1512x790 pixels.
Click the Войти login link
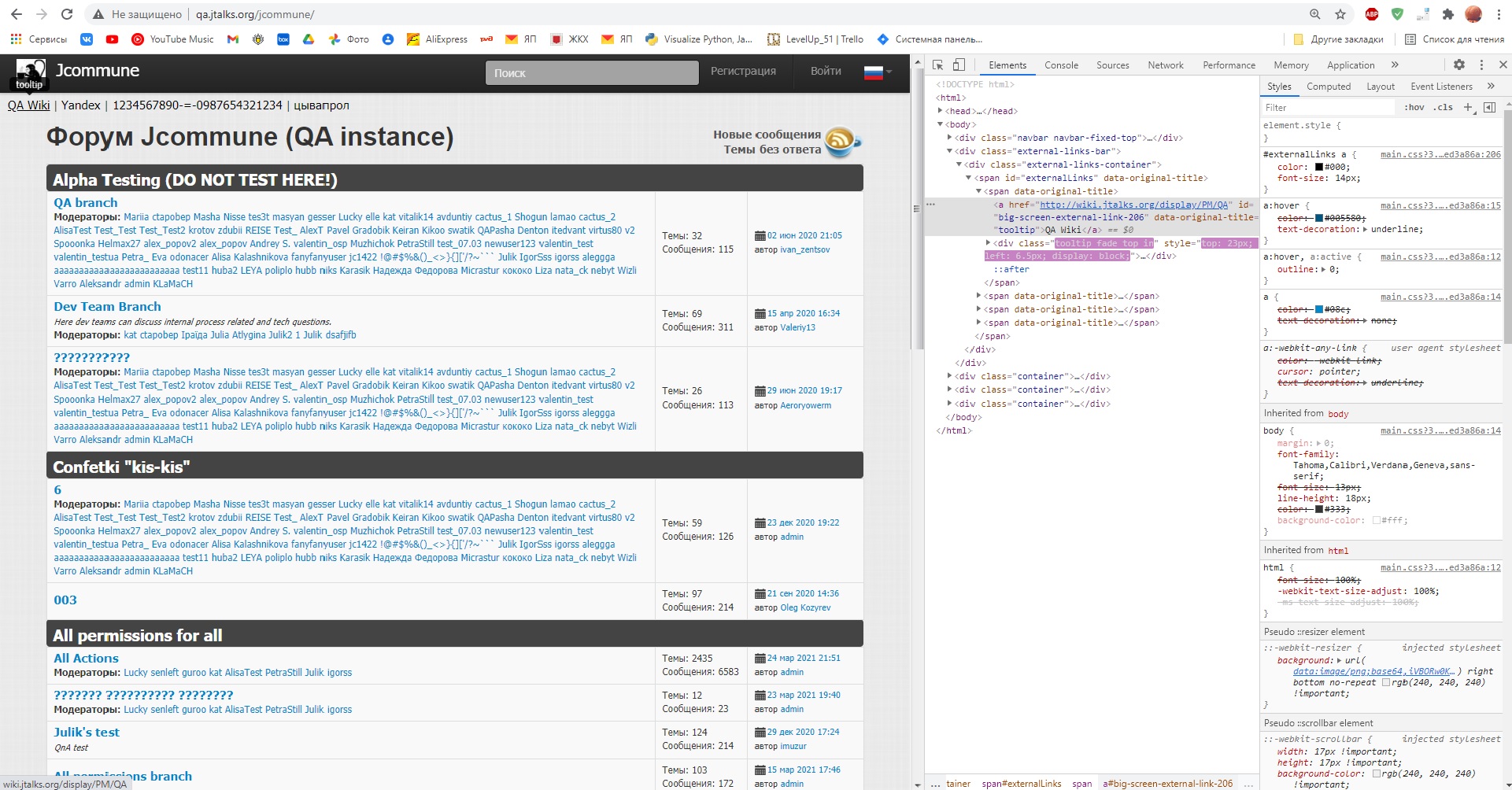(x=826, y=71)
